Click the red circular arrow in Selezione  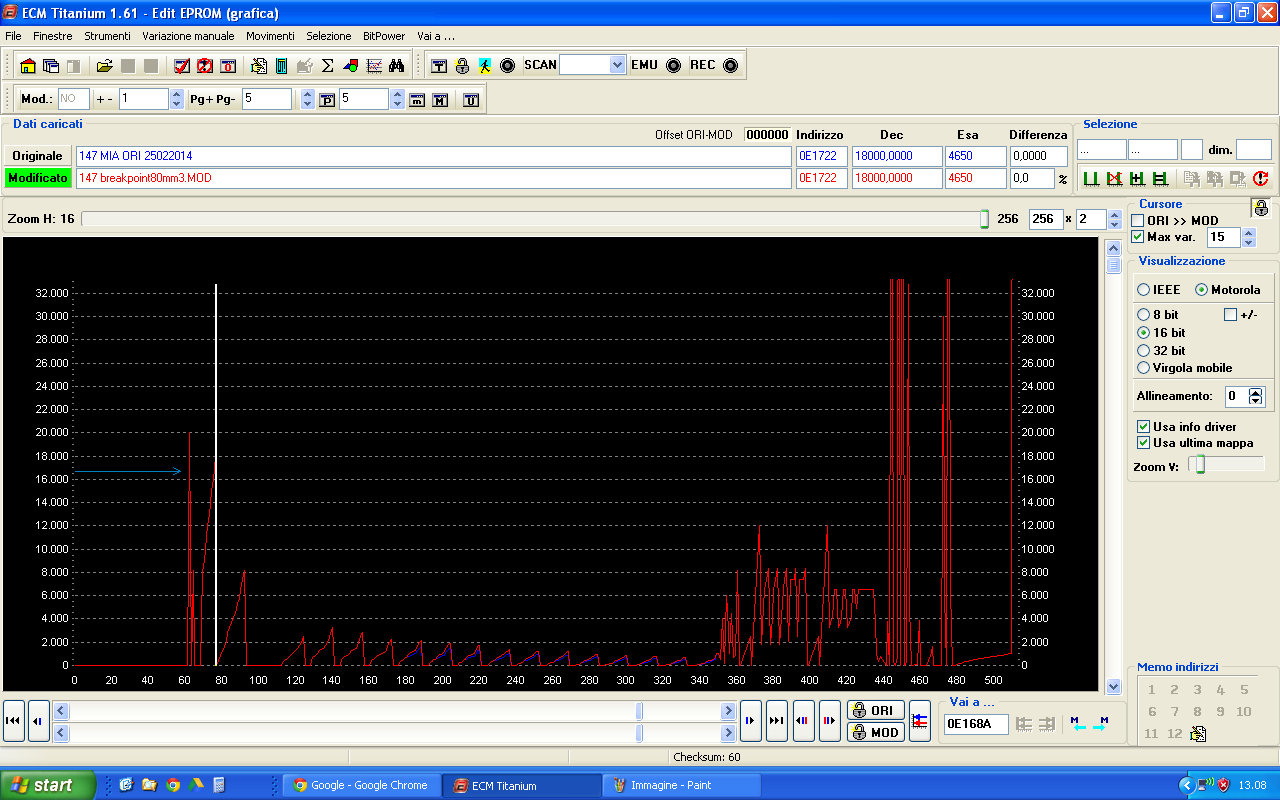(1260, 179)
